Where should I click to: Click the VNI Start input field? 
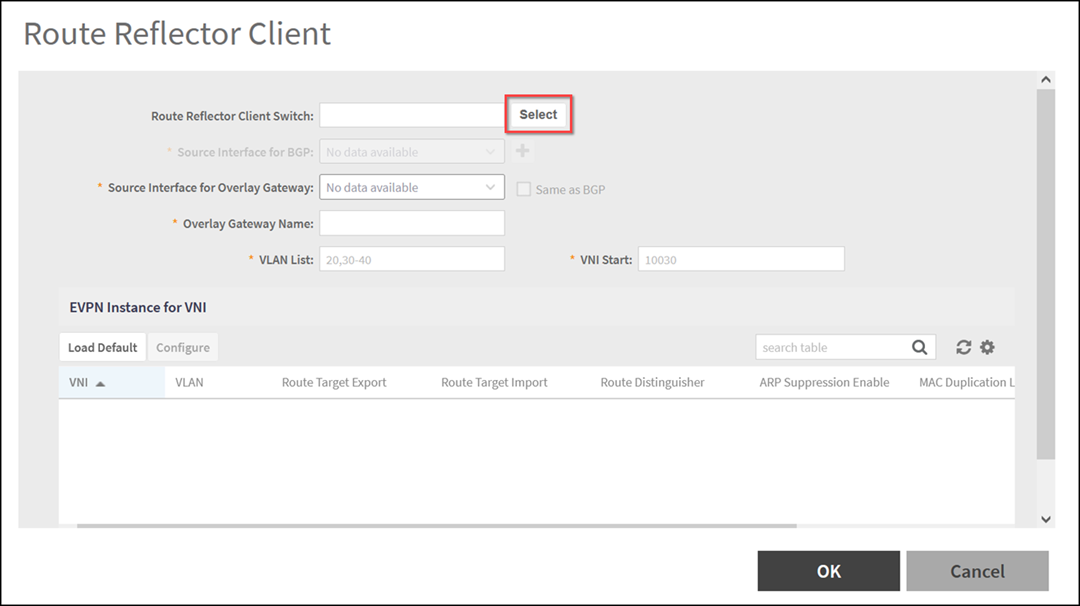point(741,259)
